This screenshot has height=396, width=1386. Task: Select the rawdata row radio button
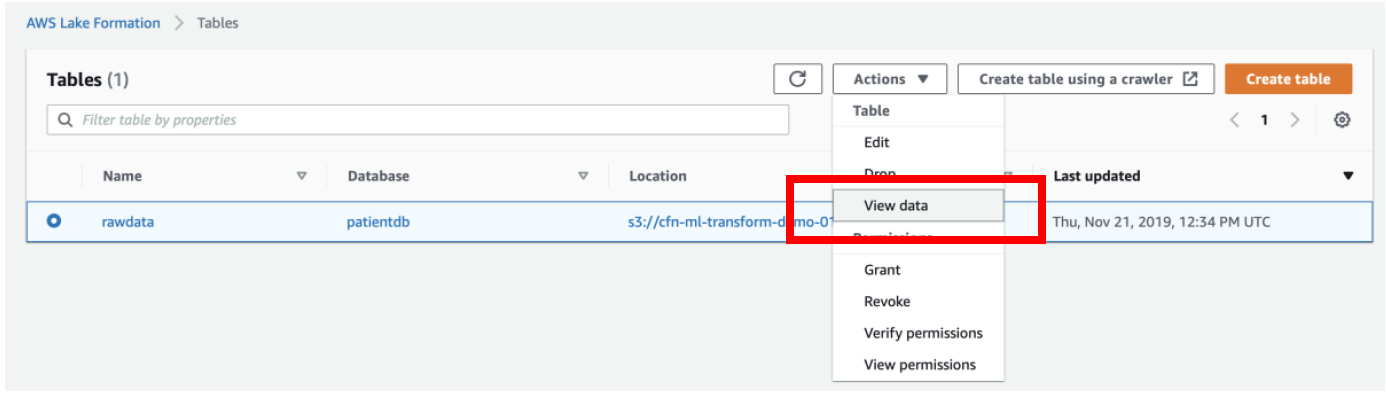point(54,221)
